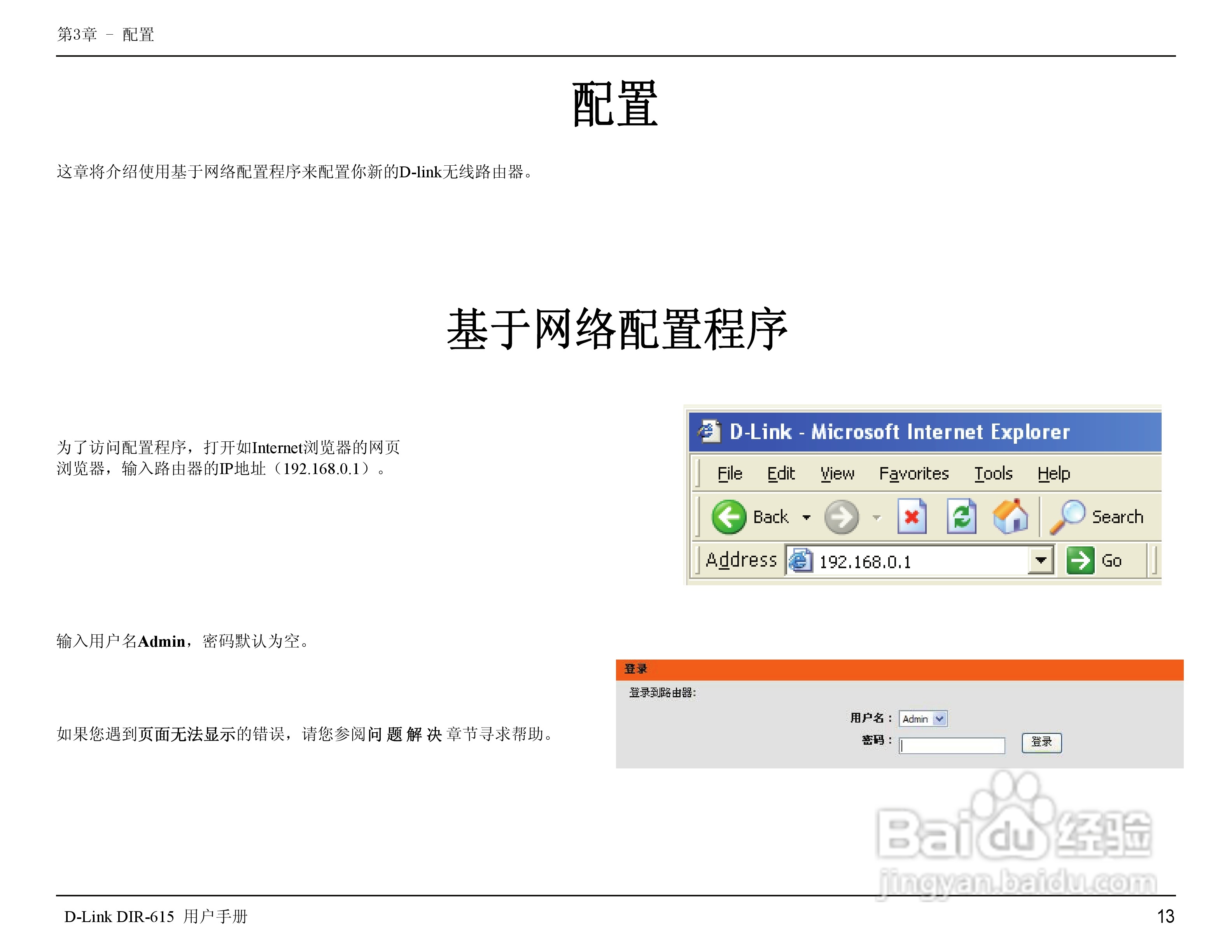Click the IE logo in title bar
The height and width of the screenshot is (952, 1232).
(709, 431)
